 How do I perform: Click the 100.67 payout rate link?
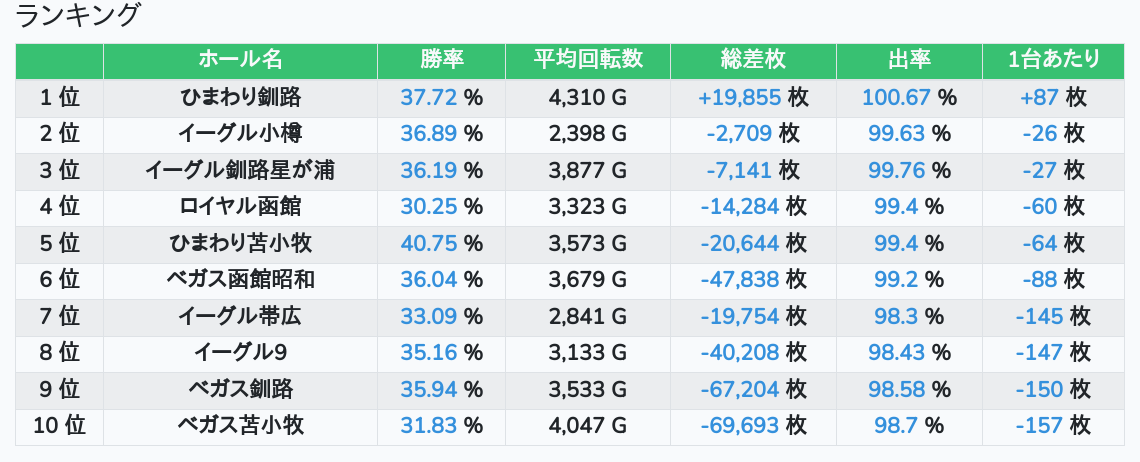pos(897,98)
